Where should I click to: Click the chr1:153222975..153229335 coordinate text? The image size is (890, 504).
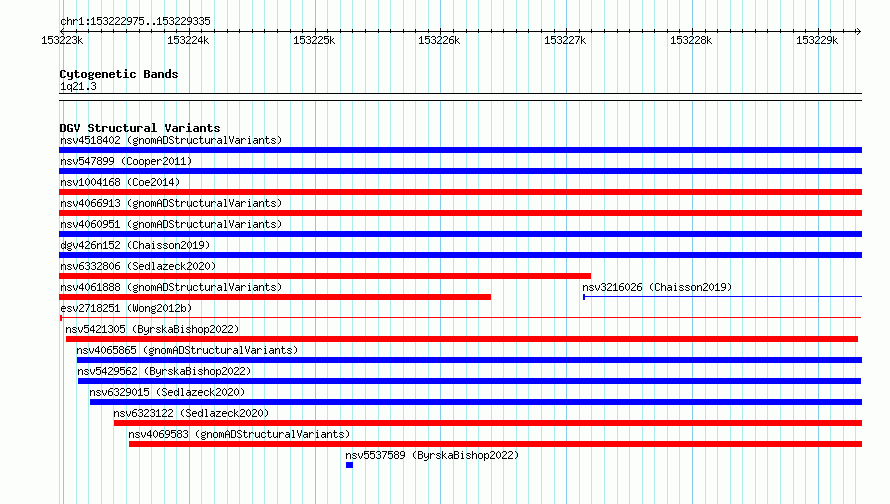(135, 21)
